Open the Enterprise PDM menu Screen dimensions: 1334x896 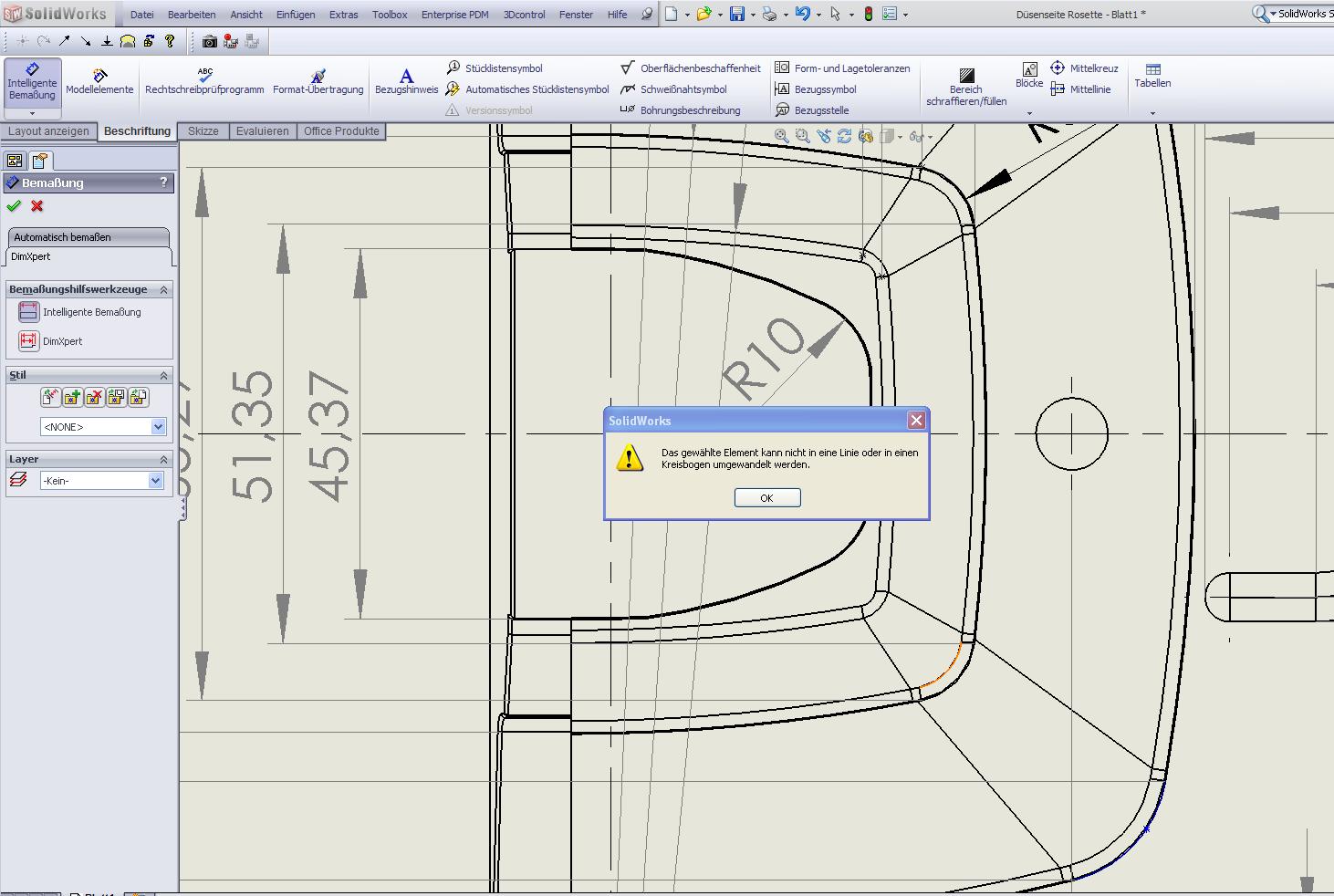click(454, 15)
